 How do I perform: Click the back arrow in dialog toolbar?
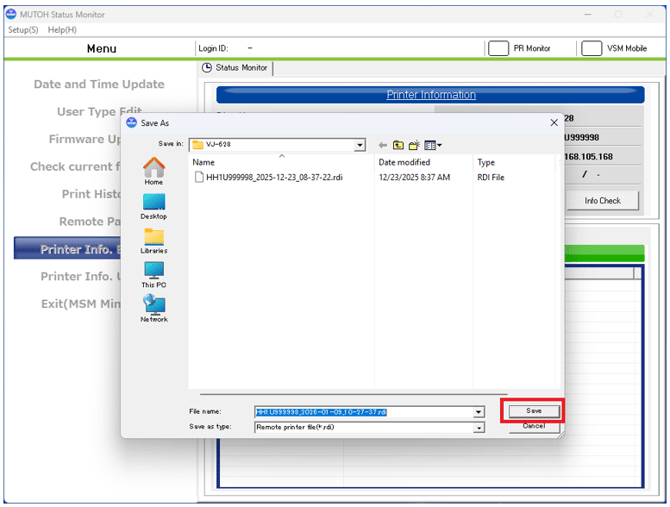pyautogui.click(x=382, y=145)
